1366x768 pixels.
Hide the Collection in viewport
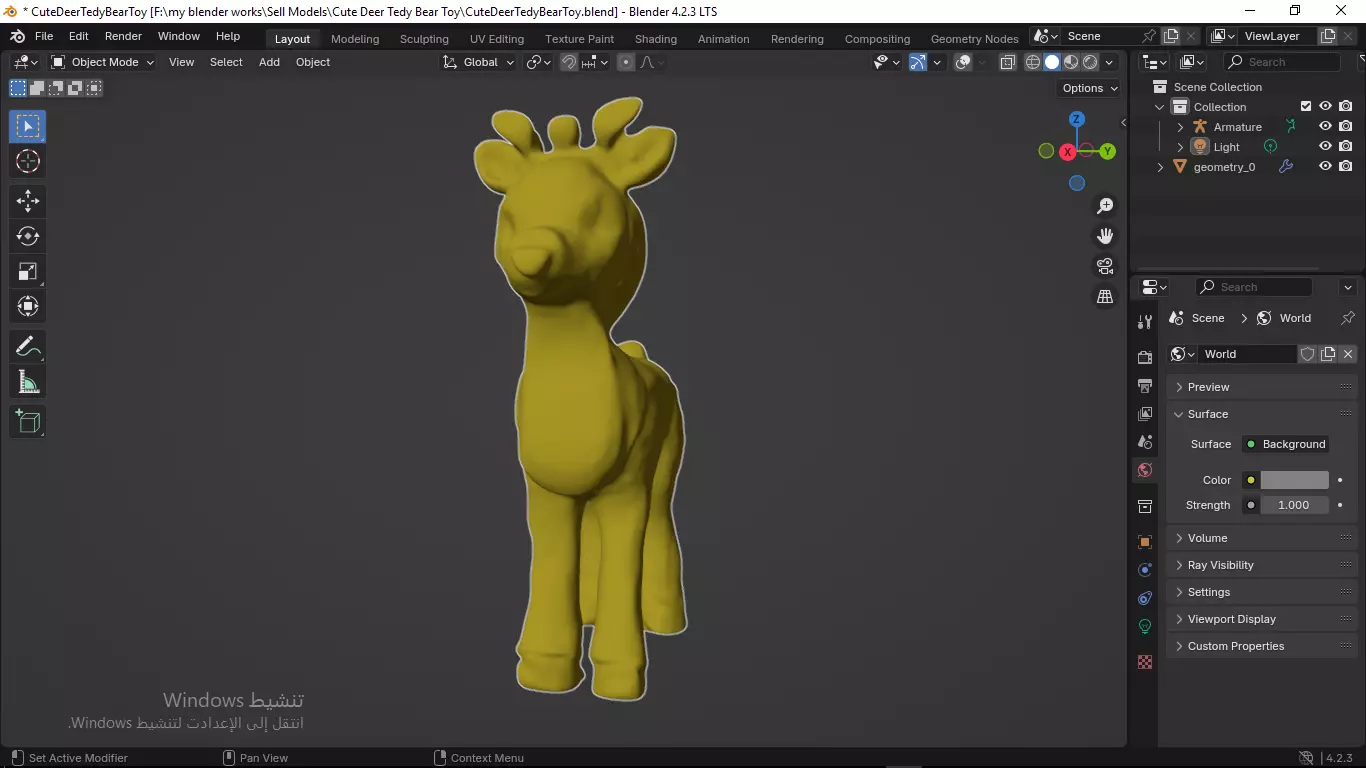1325,106
